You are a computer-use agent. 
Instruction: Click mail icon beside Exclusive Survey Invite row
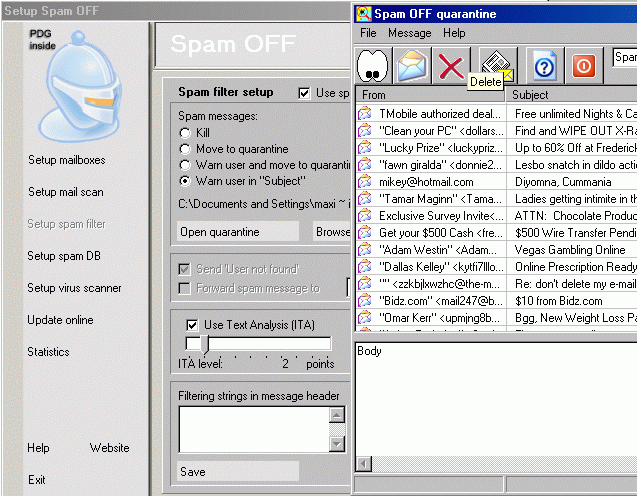point(365,216)
